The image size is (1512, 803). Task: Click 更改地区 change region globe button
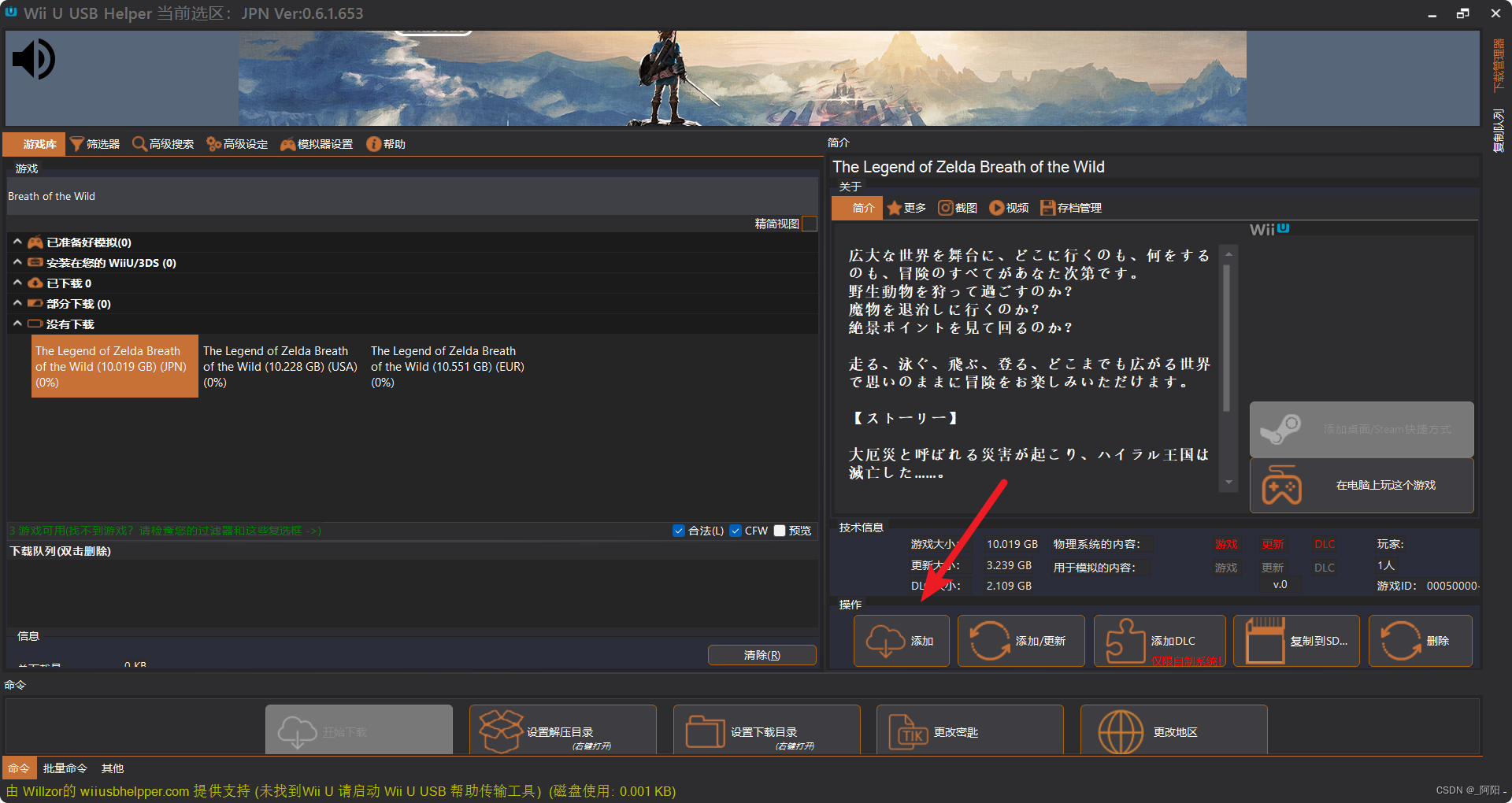[x=1174, y=730]
